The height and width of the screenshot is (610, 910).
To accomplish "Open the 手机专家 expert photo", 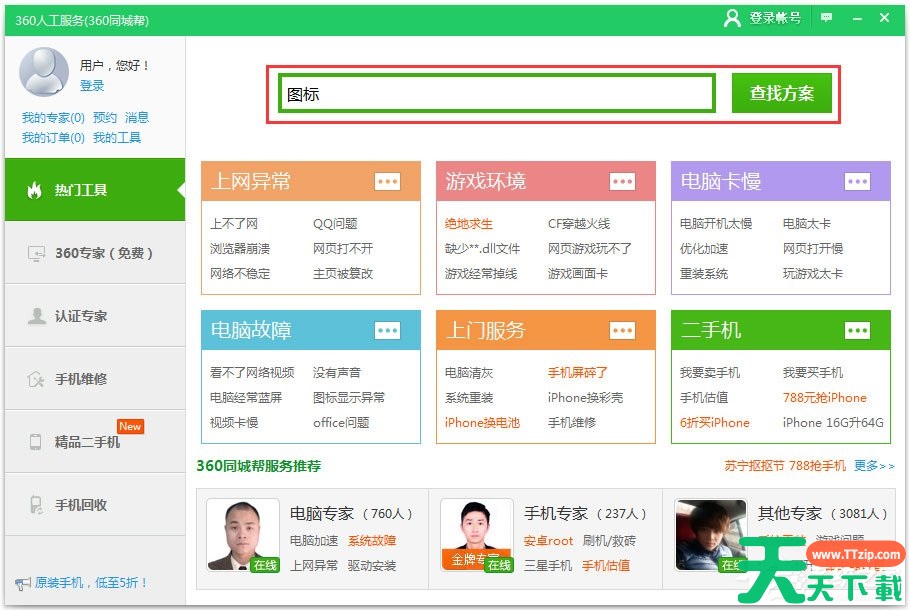I will (x=476, y=535).
